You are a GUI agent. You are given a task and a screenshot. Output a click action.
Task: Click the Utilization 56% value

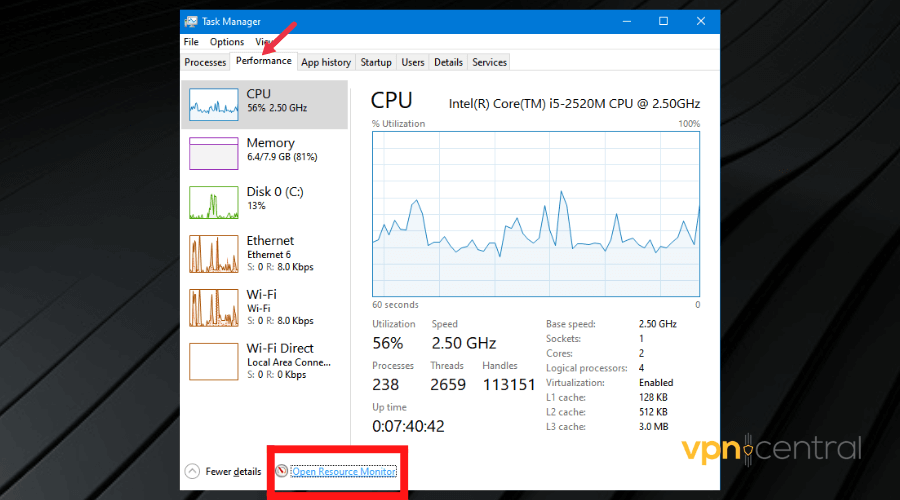pyautogui.click(x=388, y=343)
